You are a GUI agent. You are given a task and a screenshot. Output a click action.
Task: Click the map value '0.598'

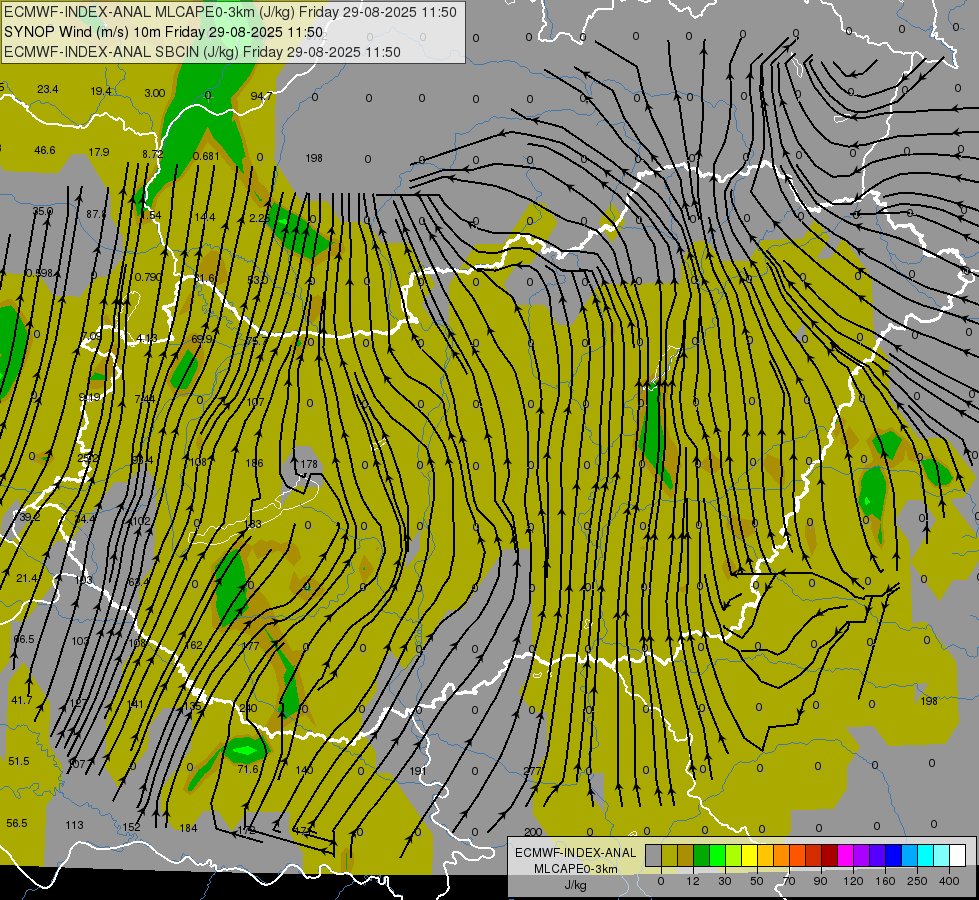39,273
